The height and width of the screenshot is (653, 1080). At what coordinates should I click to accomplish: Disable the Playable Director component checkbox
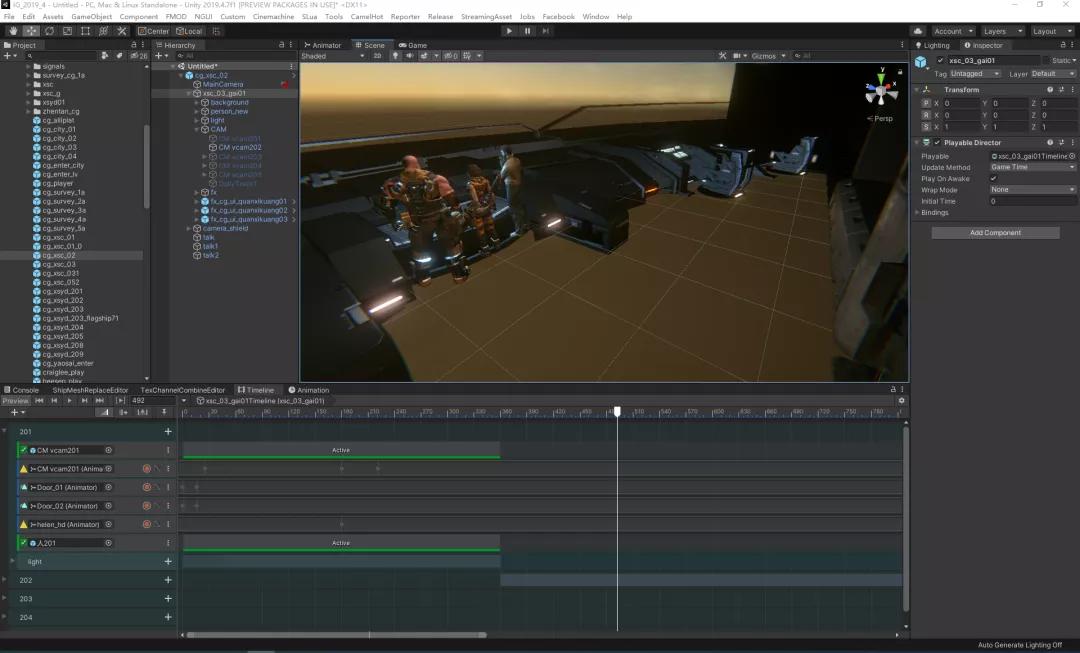pyautogui.click(x=937, y=143)
